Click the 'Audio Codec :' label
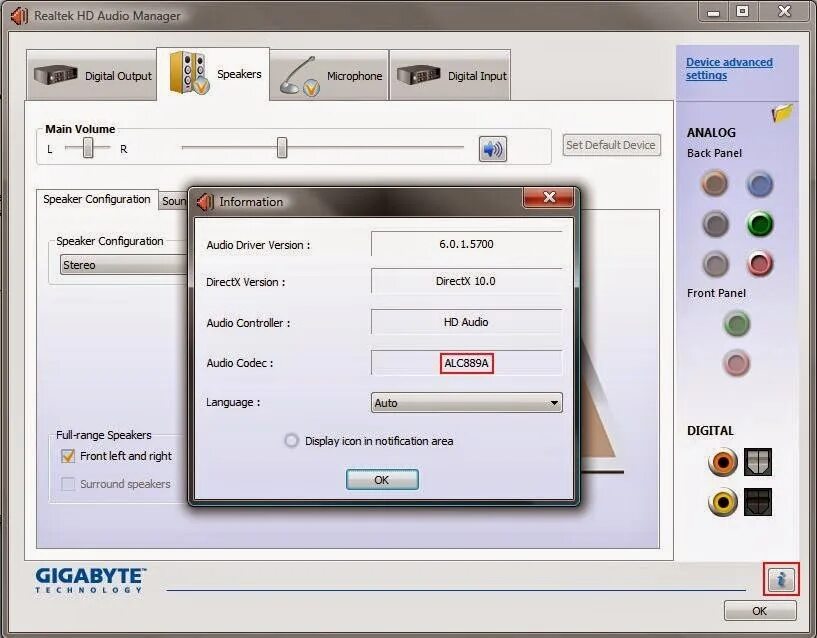 (240, 363)
